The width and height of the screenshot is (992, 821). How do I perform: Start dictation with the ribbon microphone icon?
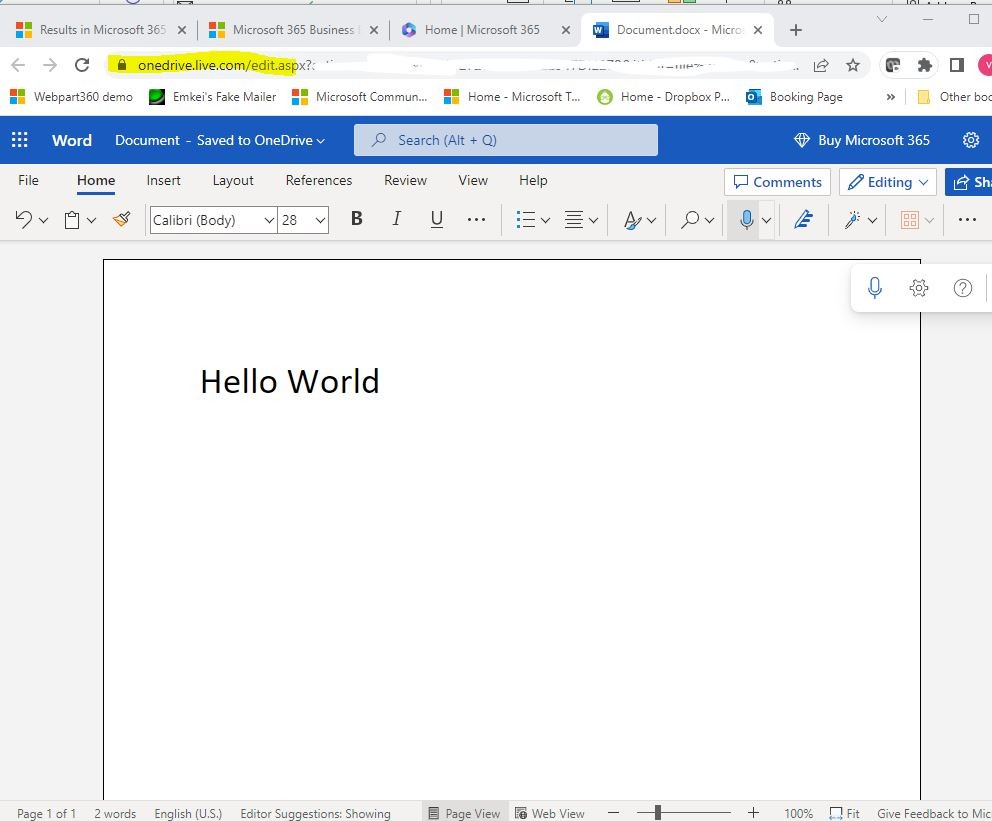pos(745,220)
